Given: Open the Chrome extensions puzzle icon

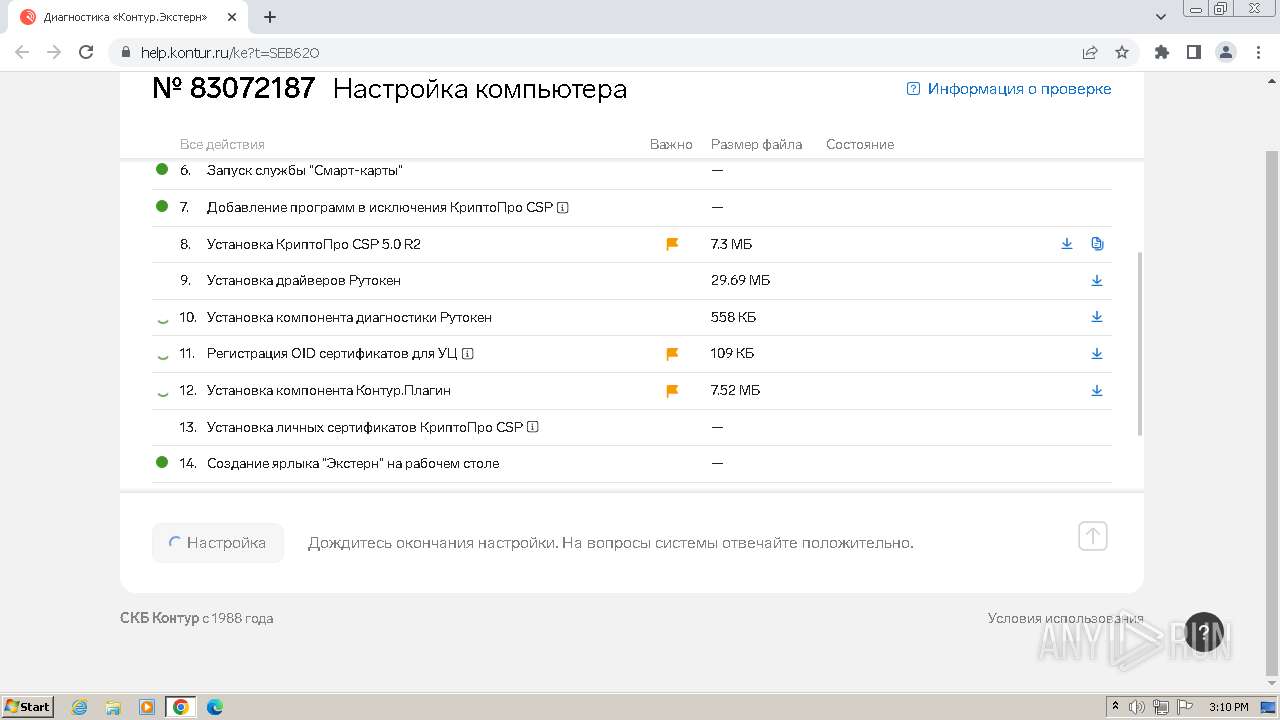Looking at the screenshot, I should [1162, 52].
